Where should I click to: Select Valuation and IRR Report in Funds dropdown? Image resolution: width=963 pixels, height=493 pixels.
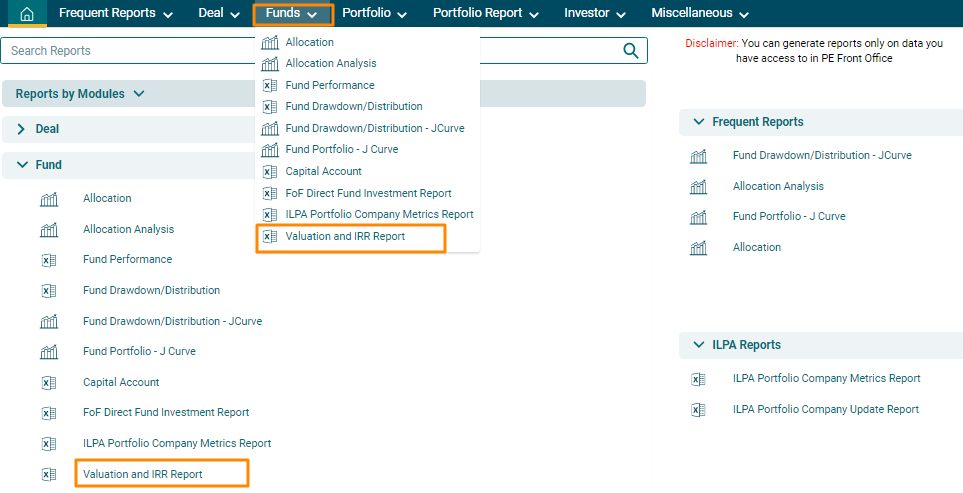tap(345, 237)
